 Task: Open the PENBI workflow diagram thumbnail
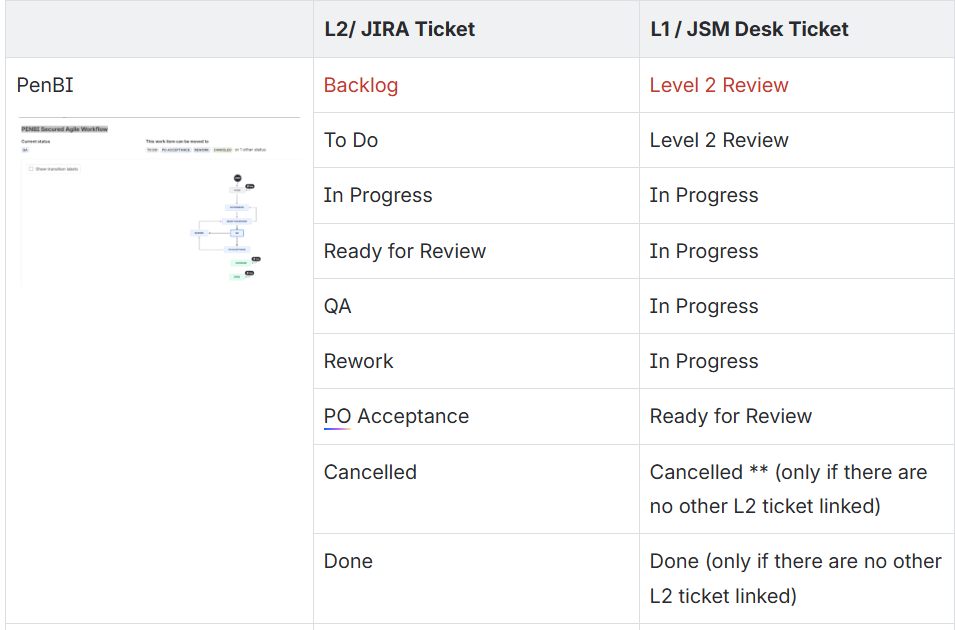point(160,202)
